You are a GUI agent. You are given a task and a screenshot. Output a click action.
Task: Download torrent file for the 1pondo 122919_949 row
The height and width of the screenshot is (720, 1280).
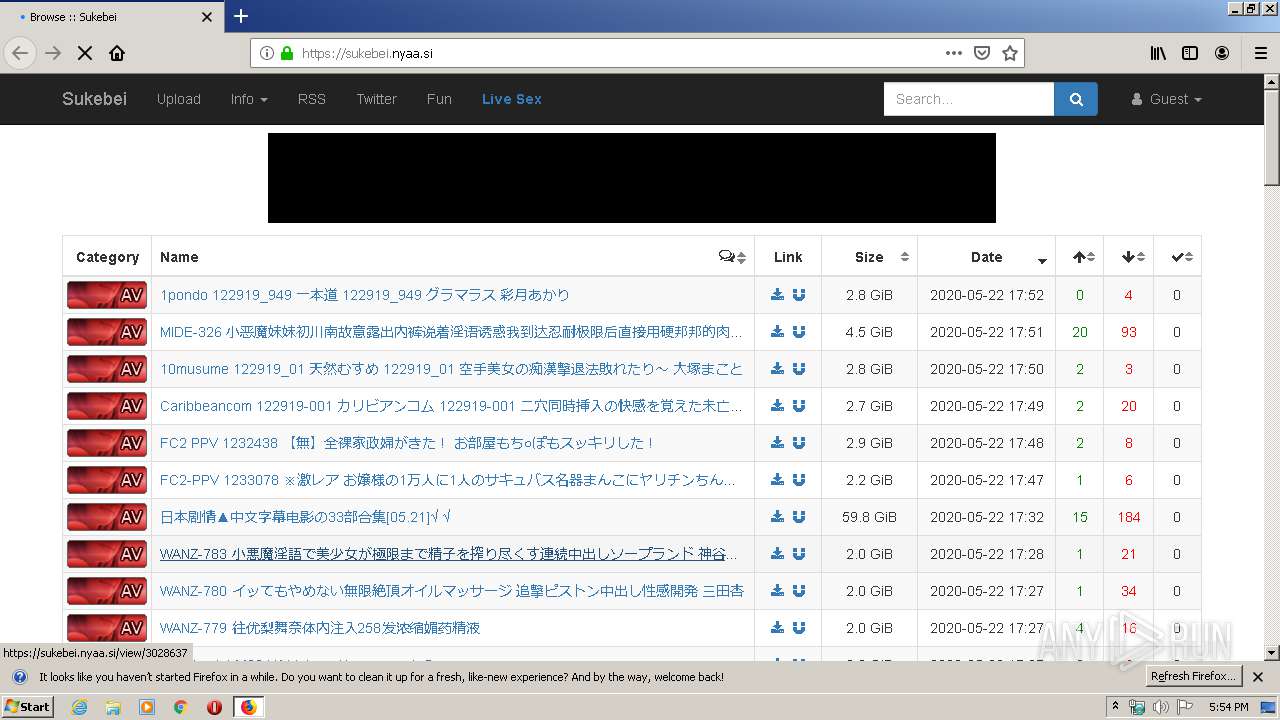(777, 295)
